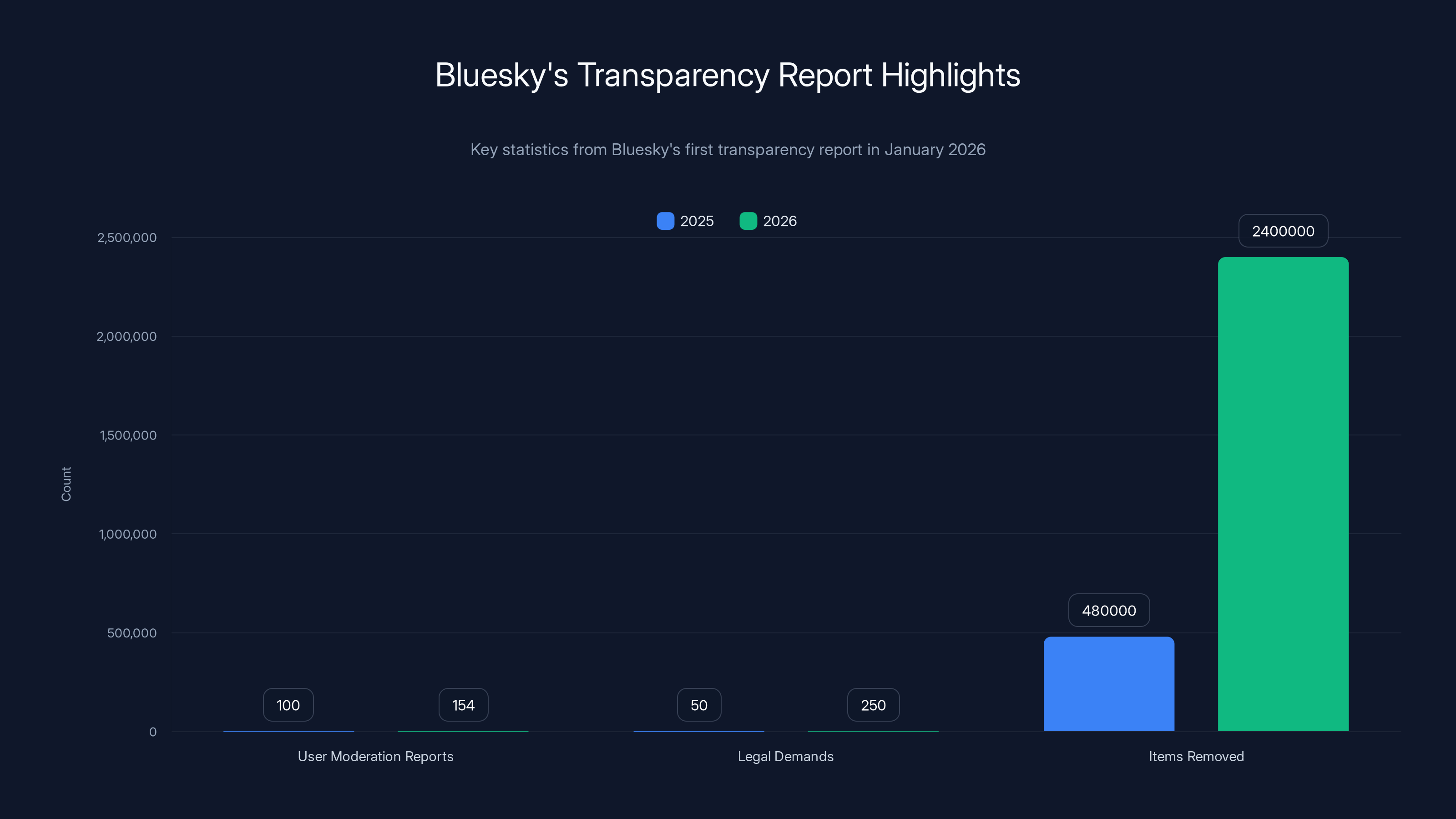Click the 480000 data label
Viewport: 1456px width, 819px height.
coord(1109,611)
